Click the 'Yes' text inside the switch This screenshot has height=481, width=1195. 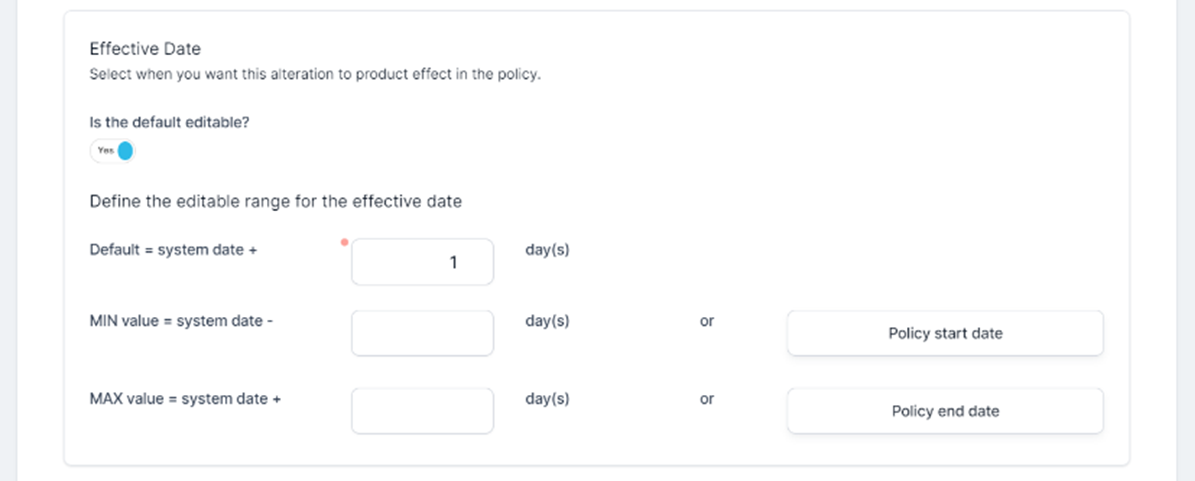(104, 151)
